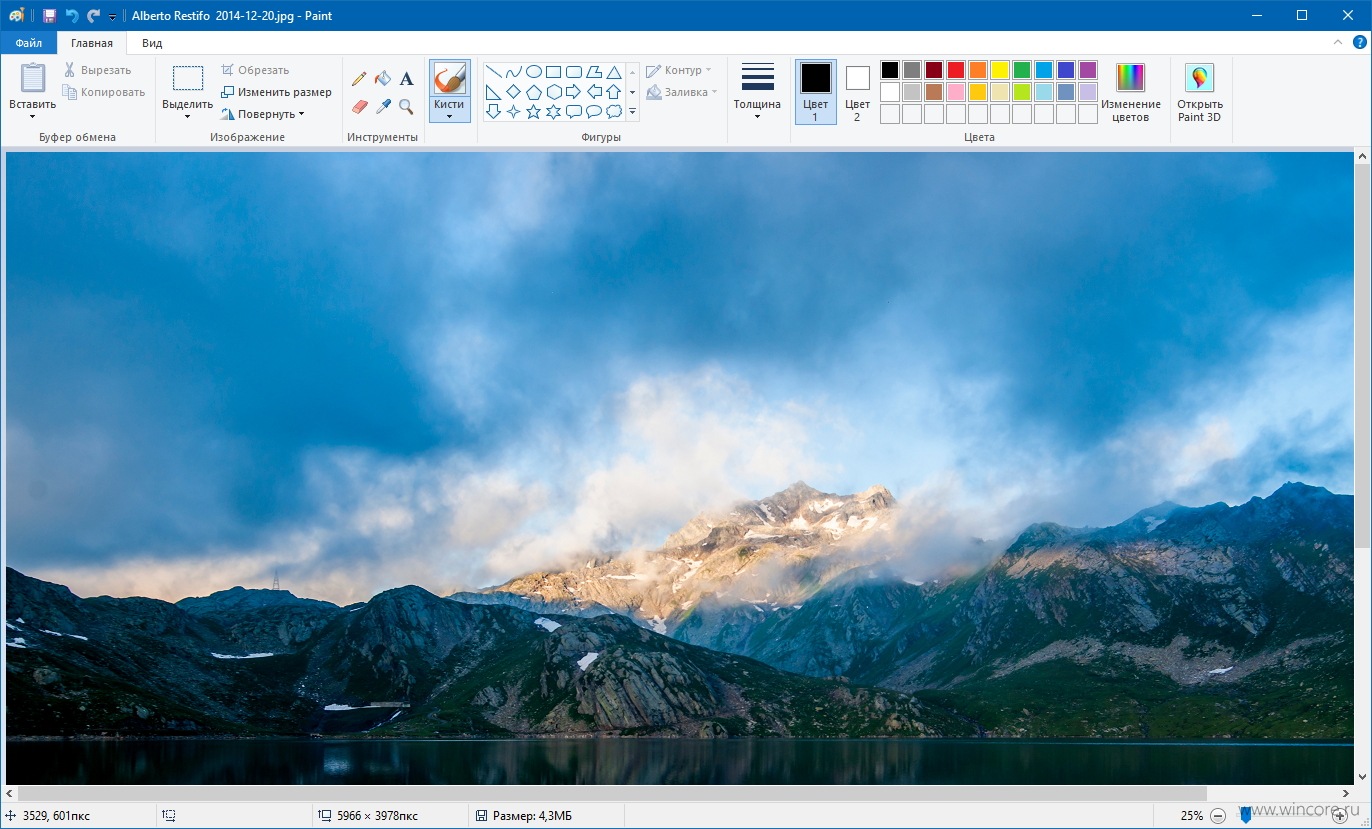Choose the Oval shape

coord(534,72)
